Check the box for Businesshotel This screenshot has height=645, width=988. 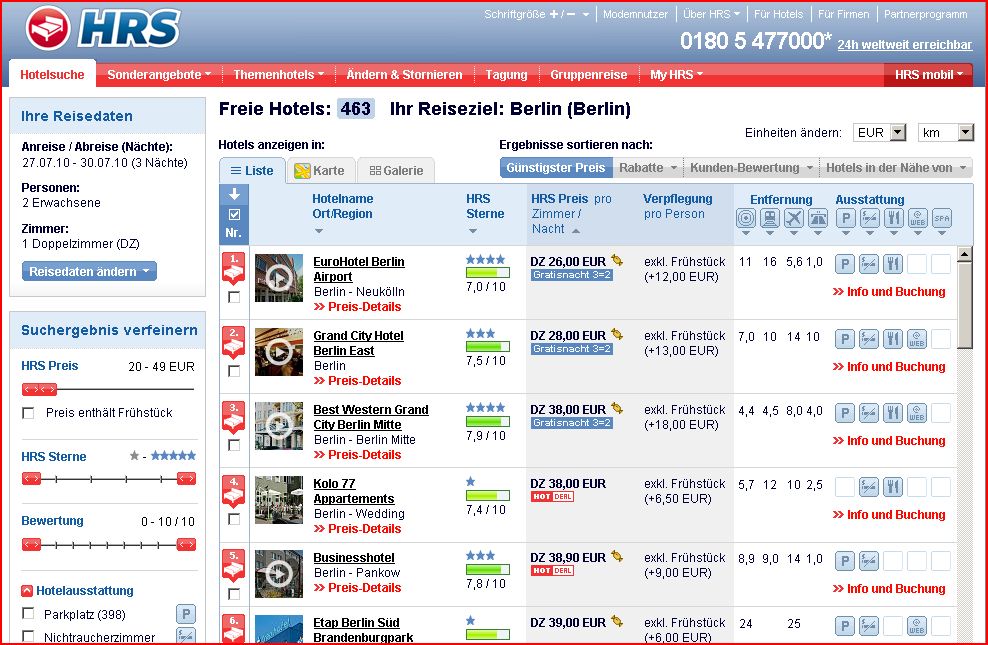coord(234,593)
